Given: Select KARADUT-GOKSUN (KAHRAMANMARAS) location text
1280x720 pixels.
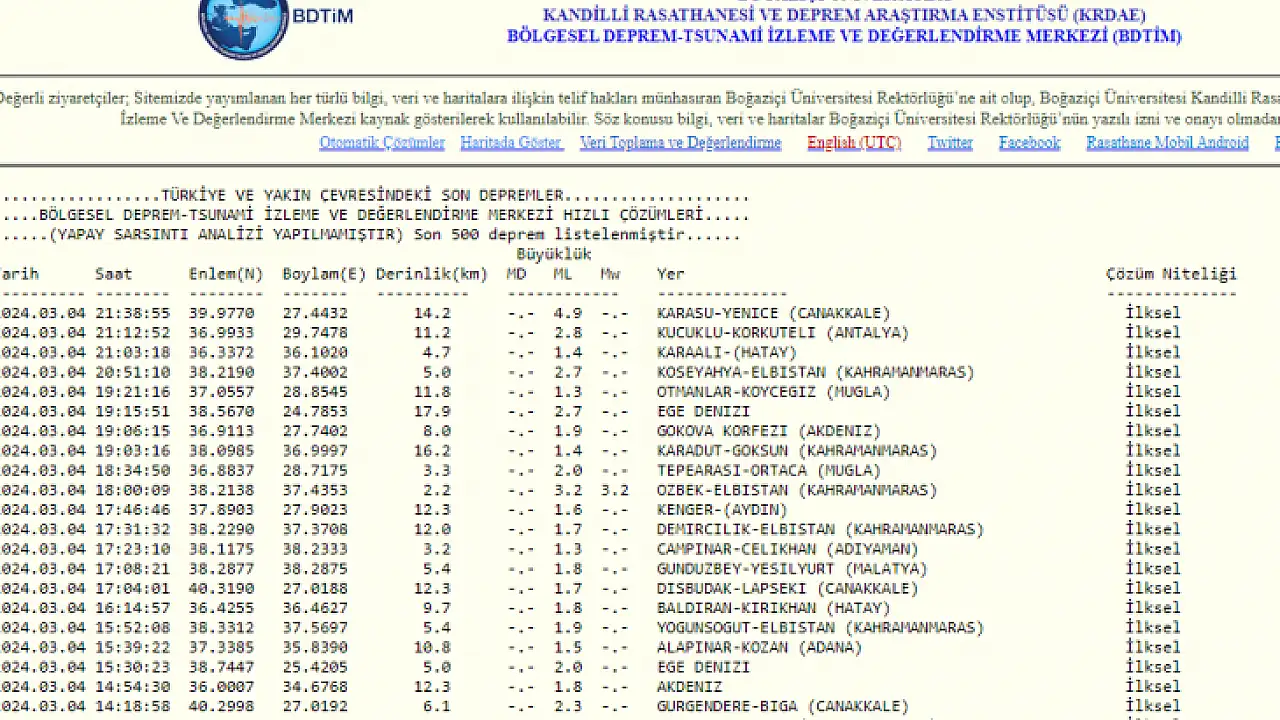Looking at the screenshot, I should click(x=797, y=451).
